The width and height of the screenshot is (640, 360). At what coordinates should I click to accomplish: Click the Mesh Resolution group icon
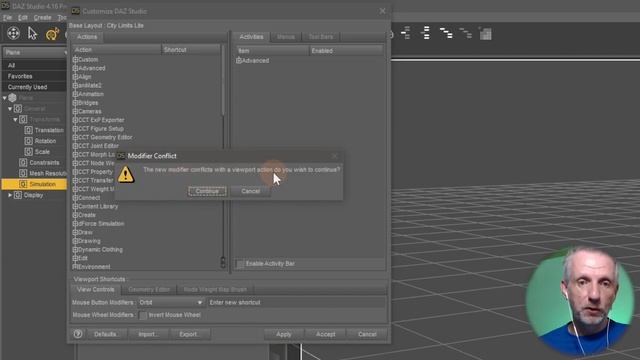pyautogui.click(x=23, y=173)
